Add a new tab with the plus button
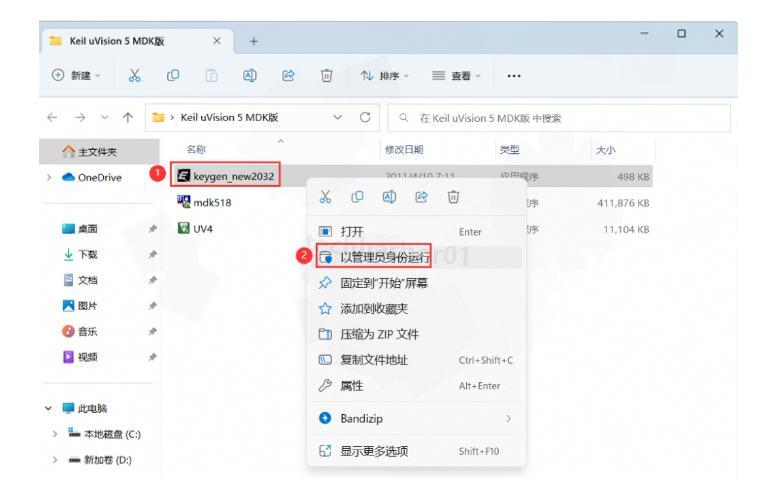 click(x=254, y=41)
